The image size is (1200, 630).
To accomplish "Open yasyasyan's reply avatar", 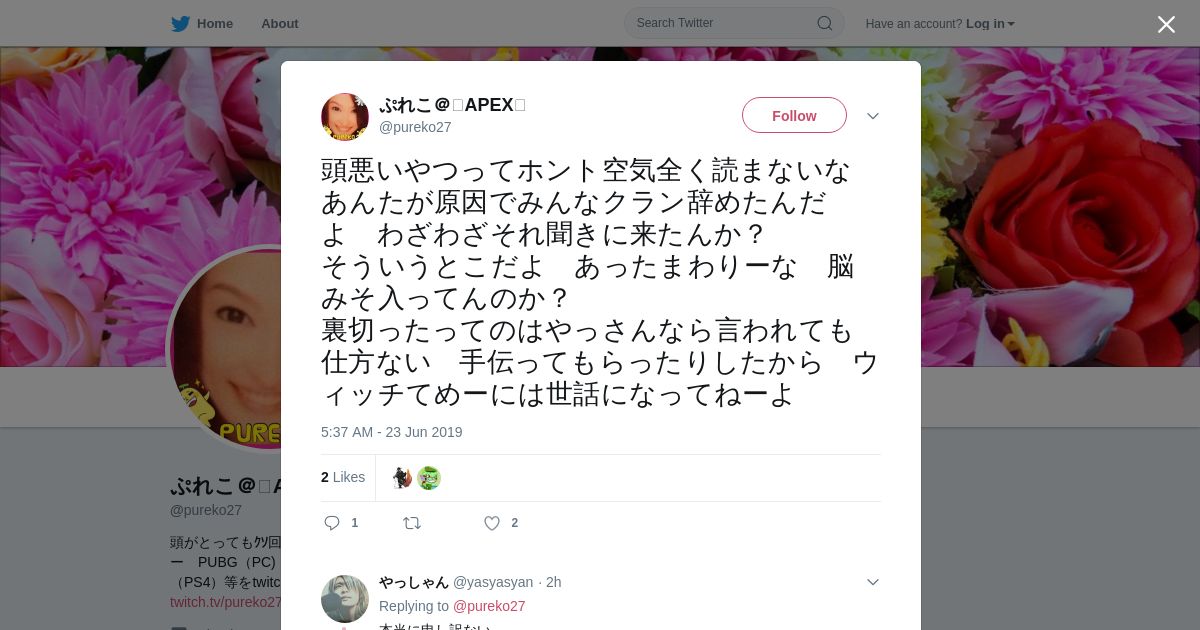I will click(x=345, y=599).
